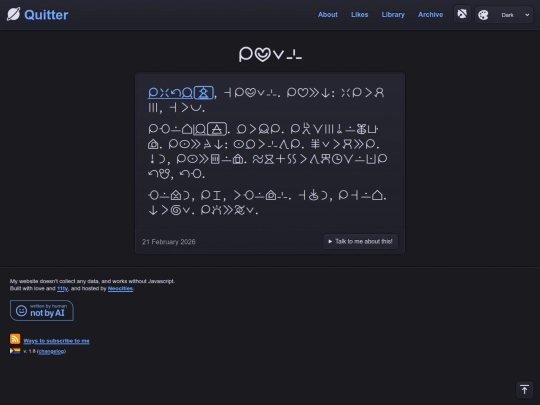Click the back-to-top arrow button

point(525,390)
